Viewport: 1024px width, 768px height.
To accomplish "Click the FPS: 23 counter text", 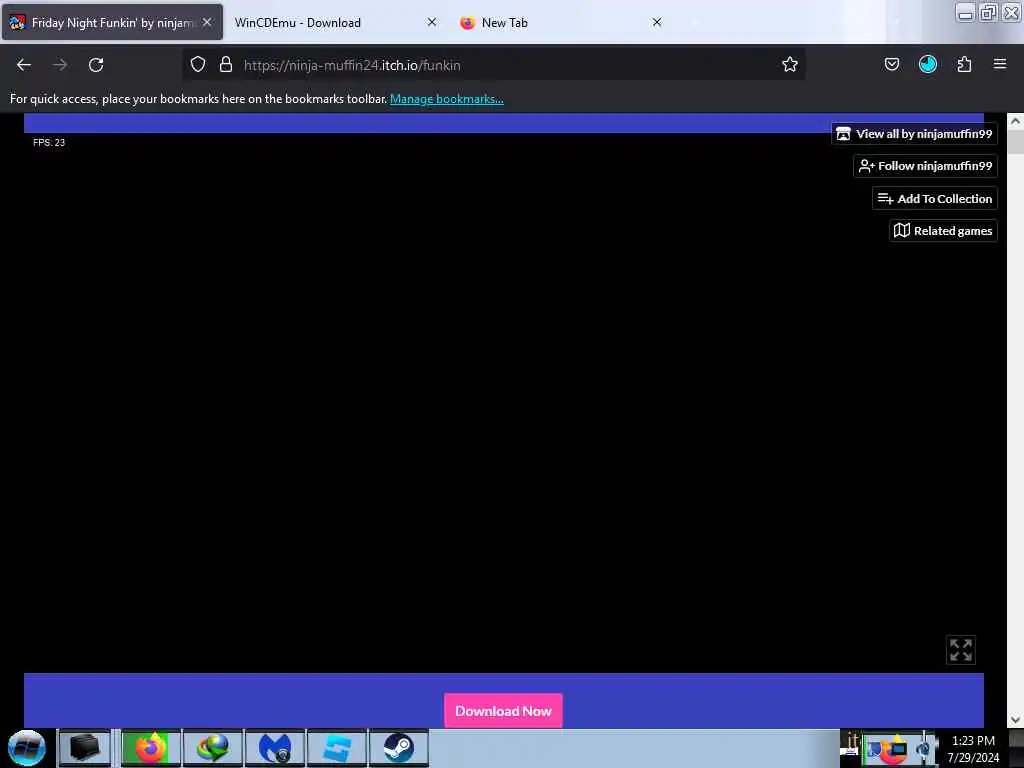I will coord(49,142).
